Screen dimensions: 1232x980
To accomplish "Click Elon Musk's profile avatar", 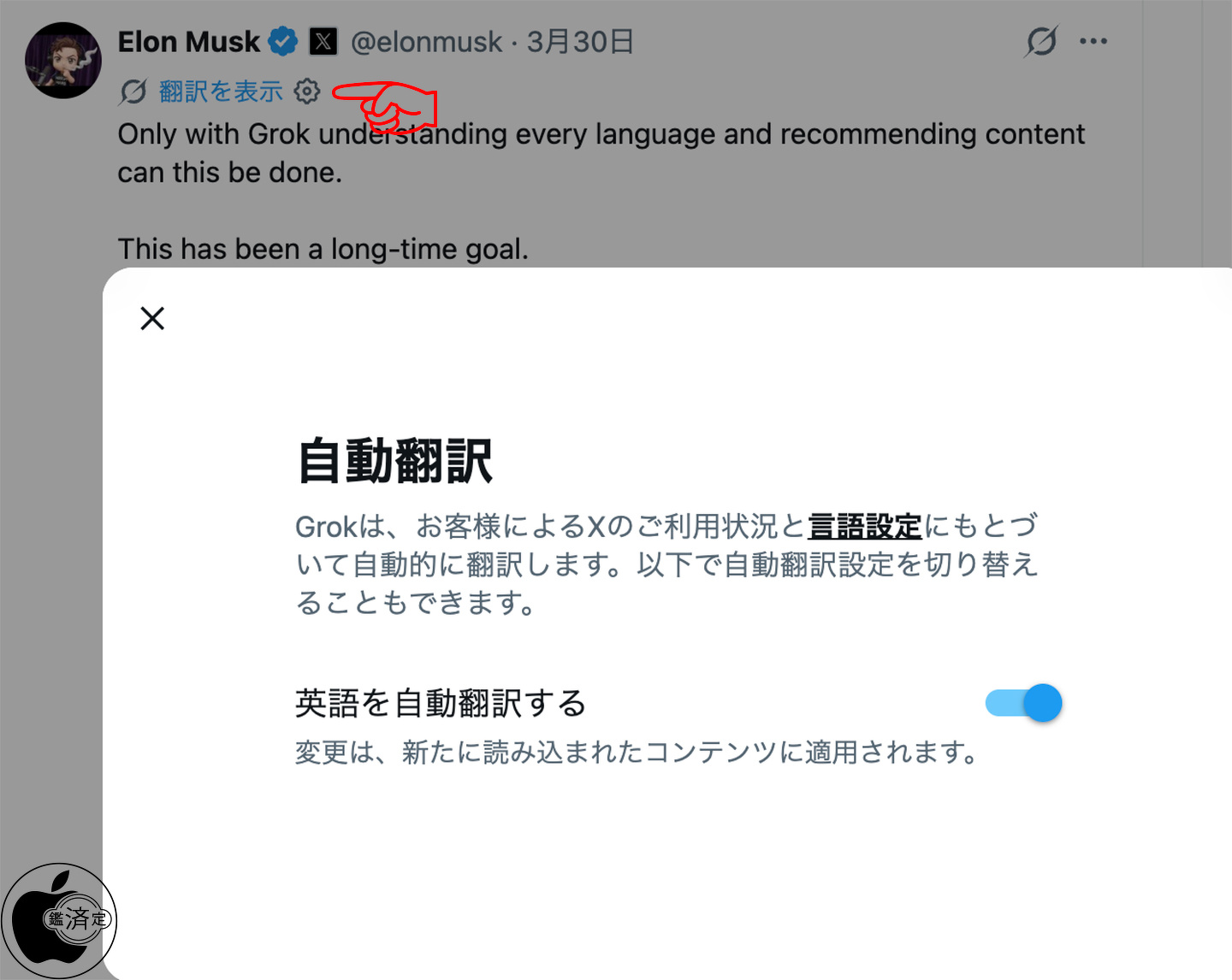I will (x=63, y=61).
